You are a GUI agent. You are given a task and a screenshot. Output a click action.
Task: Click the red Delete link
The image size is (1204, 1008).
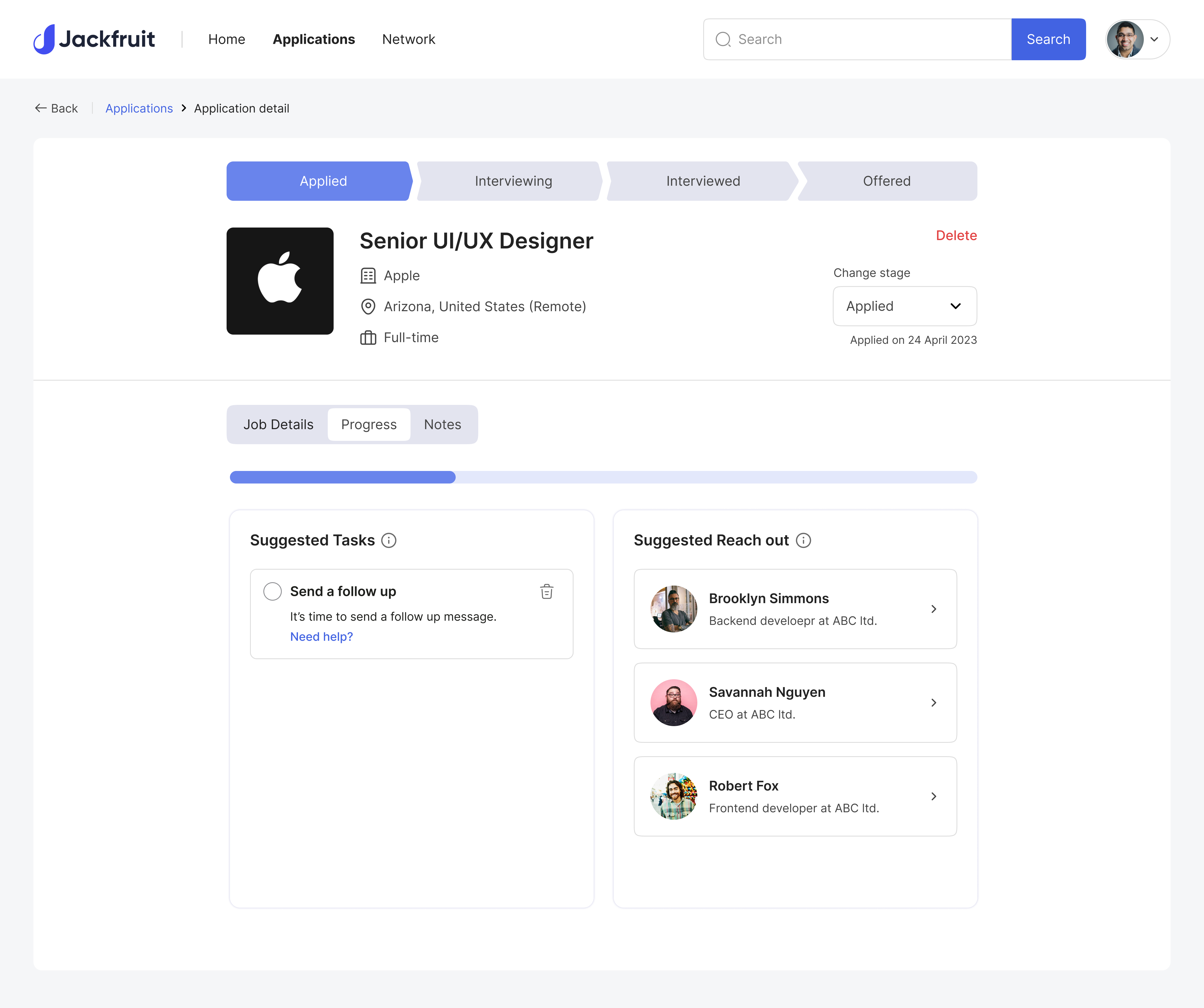click(x=955, y=235)
